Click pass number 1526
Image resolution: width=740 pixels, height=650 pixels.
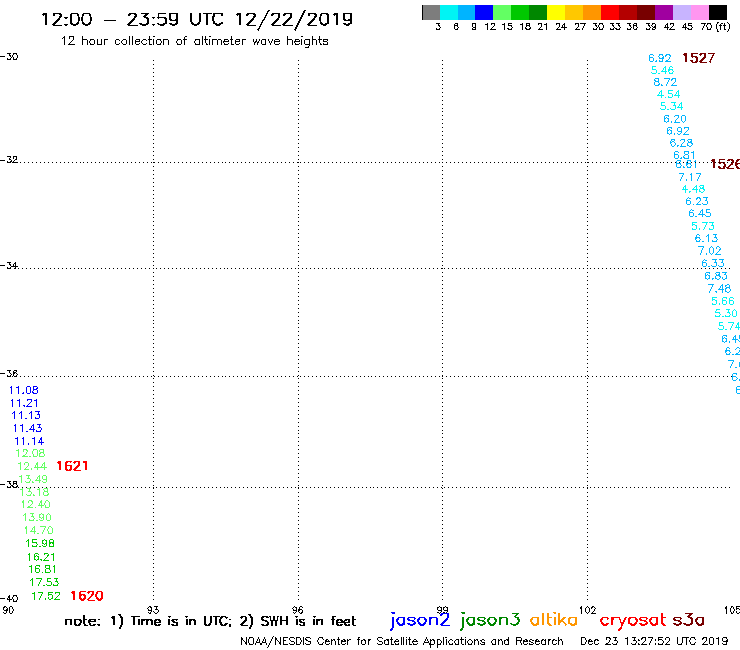pos(725,164)
